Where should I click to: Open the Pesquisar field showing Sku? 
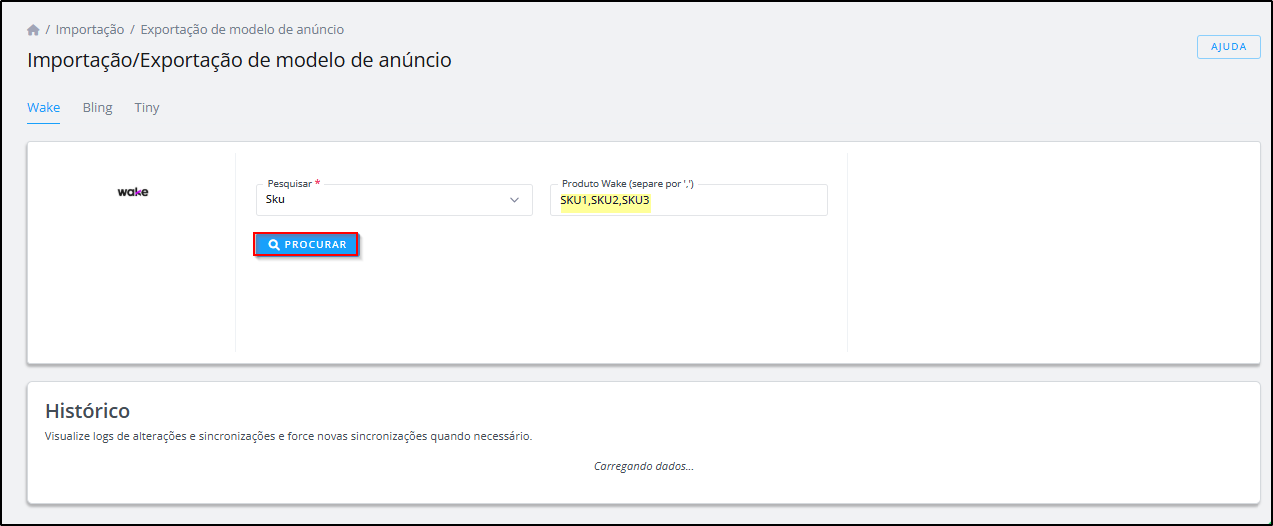pos(394,200)
